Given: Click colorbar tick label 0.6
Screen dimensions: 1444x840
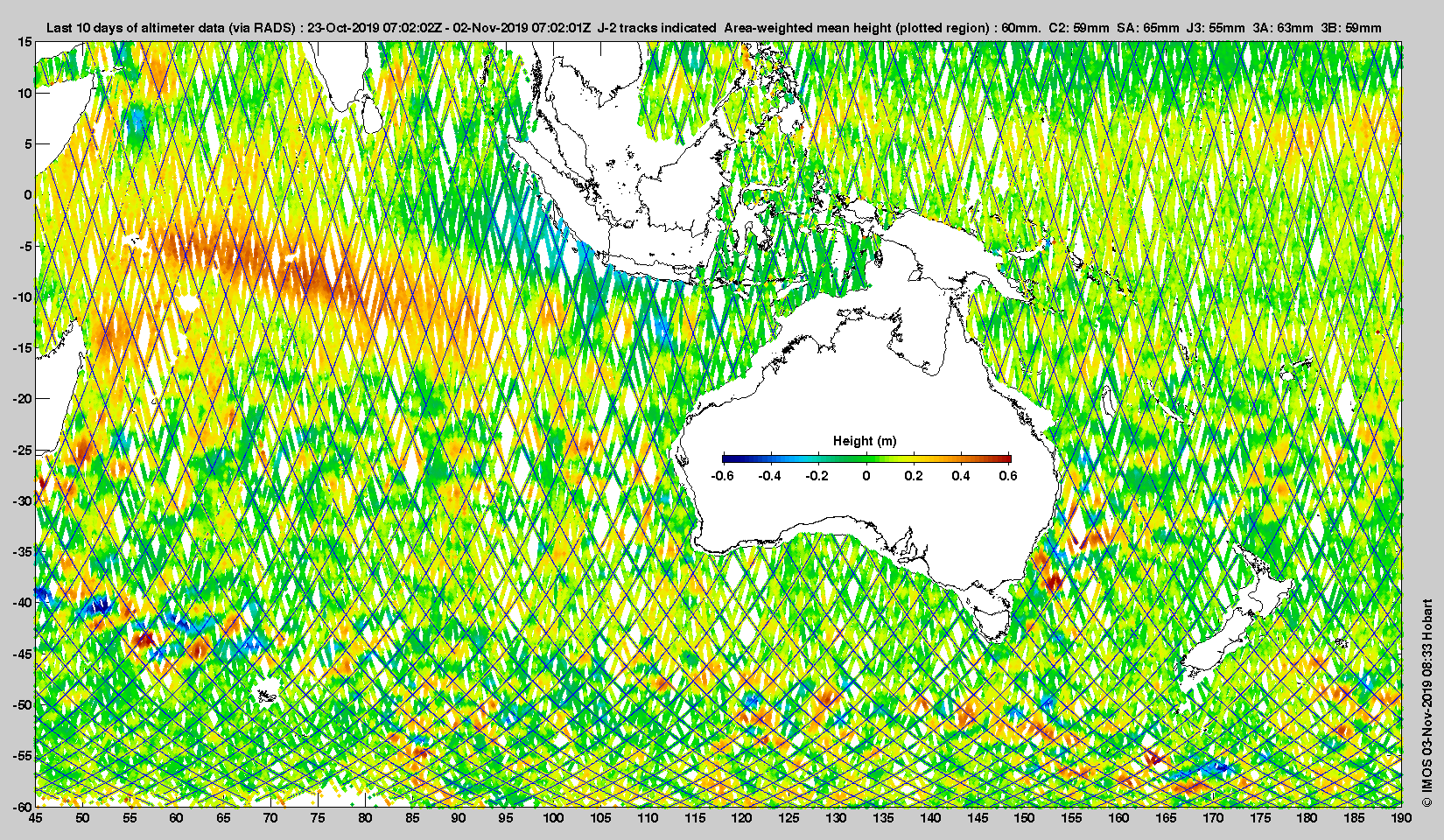Looking at the screenshot, I should click(x=1008, y=476).
